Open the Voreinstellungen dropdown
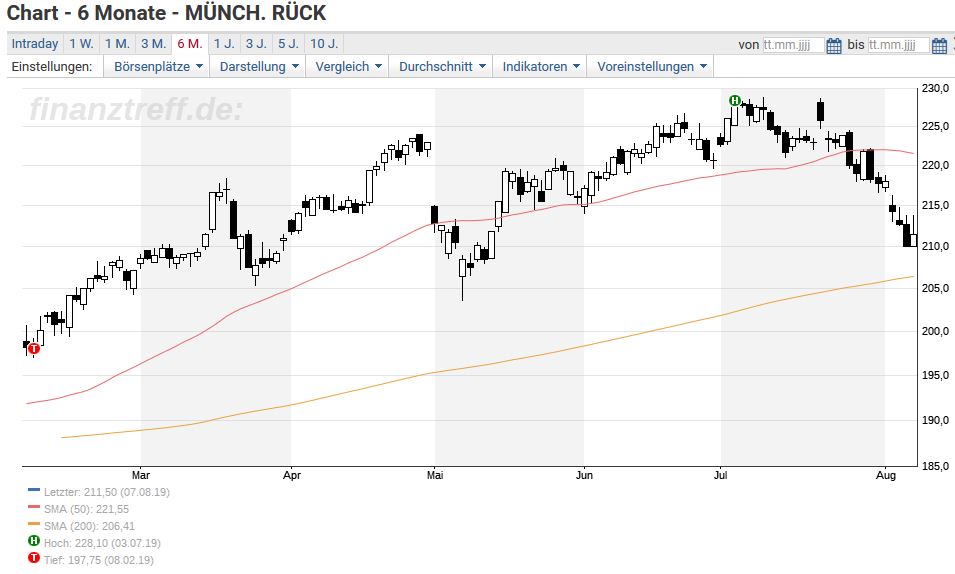 (x=650, y=66)
